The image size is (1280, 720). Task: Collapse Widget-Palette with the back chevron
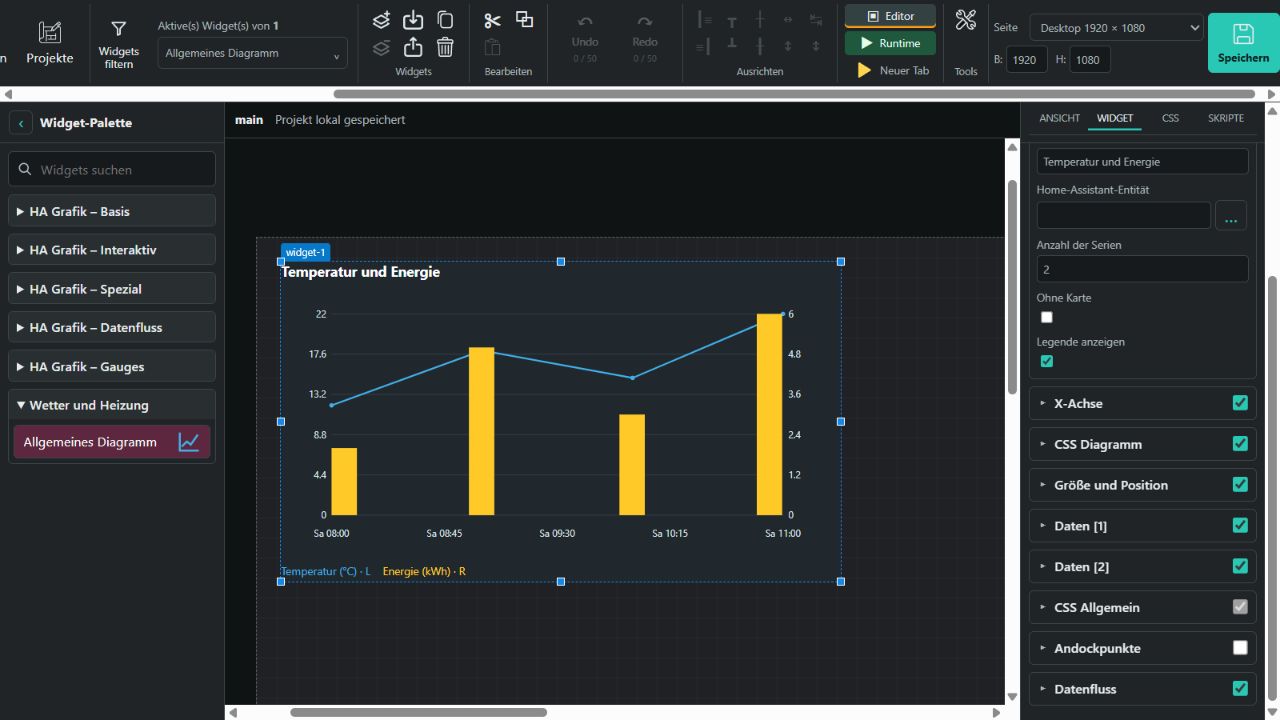(x=21, y=123)
